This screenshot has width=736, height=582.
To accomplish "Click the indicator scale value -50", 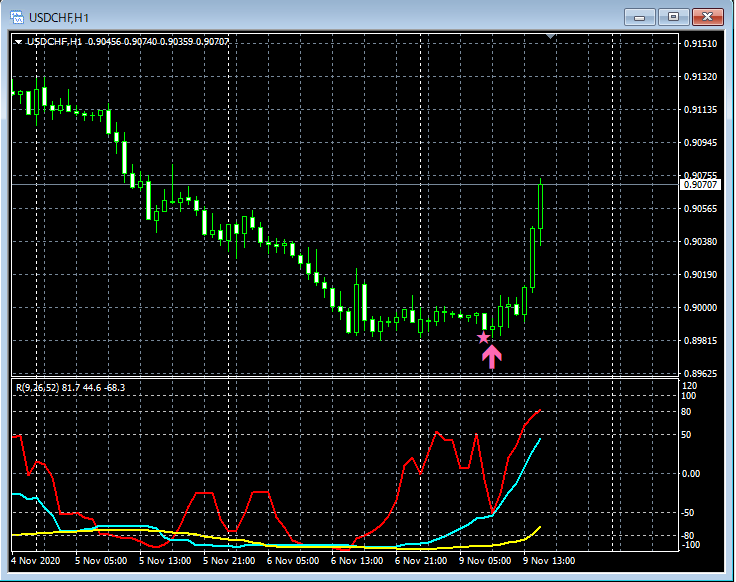I will pos(688,513).
